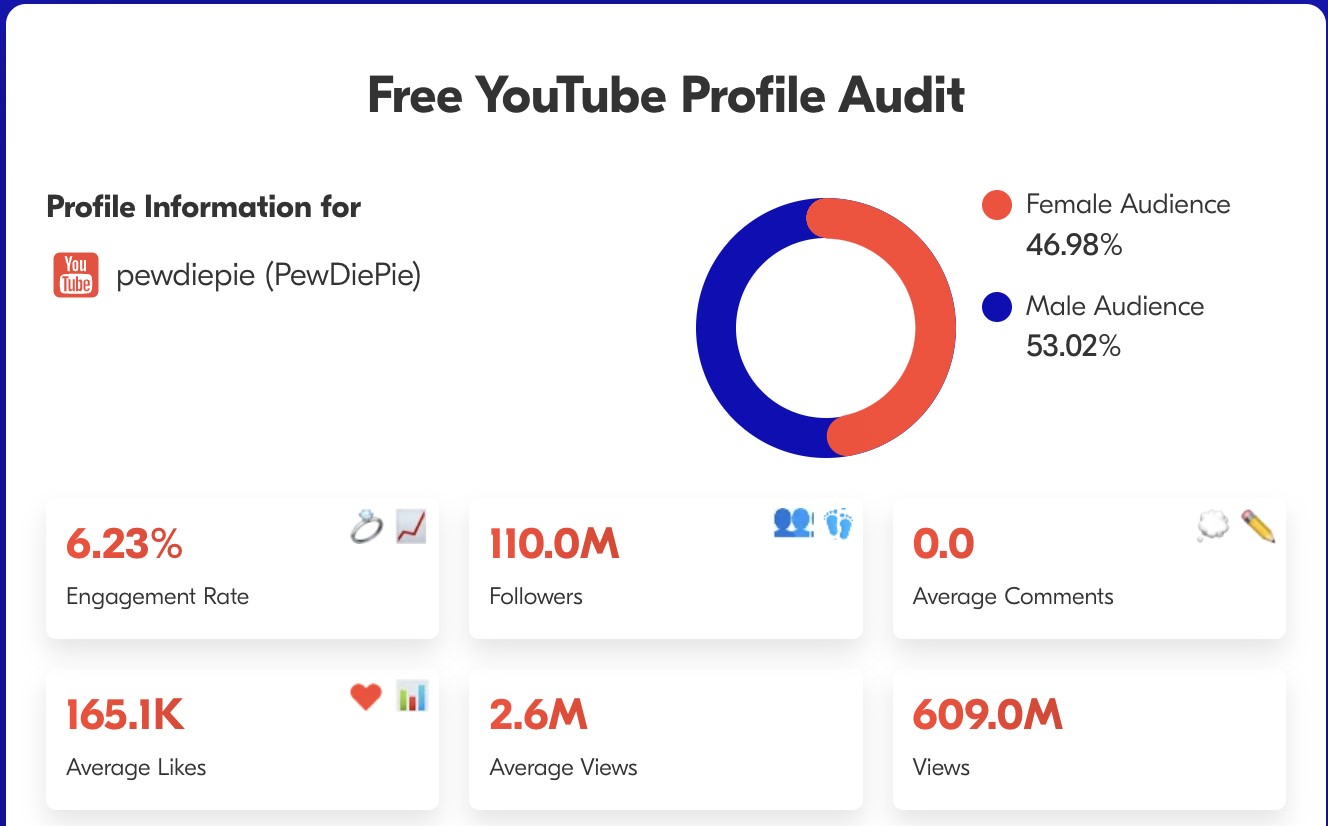Click the bar chart emoji on Average Likes card
This screenshot has width=1328, height=826.
[412, 696]
